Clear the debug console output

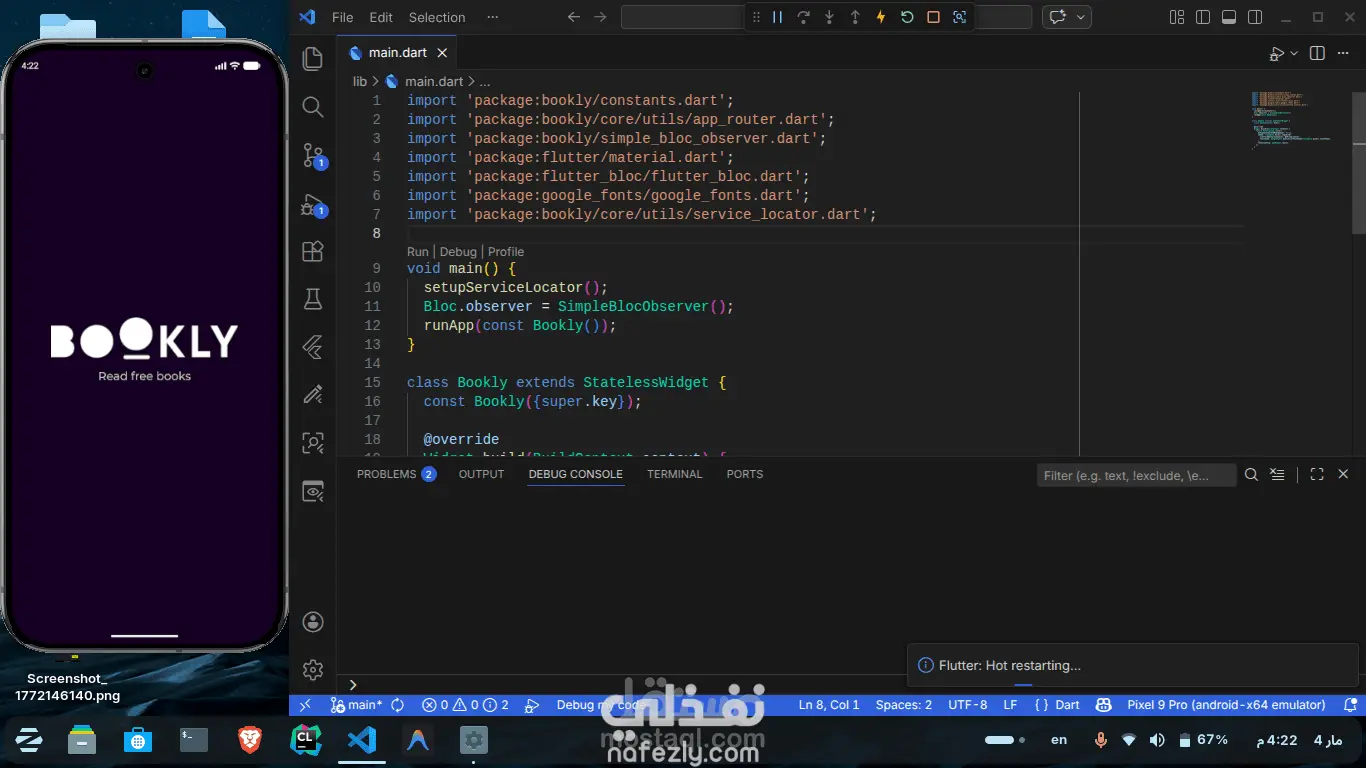pos(1278,475)
